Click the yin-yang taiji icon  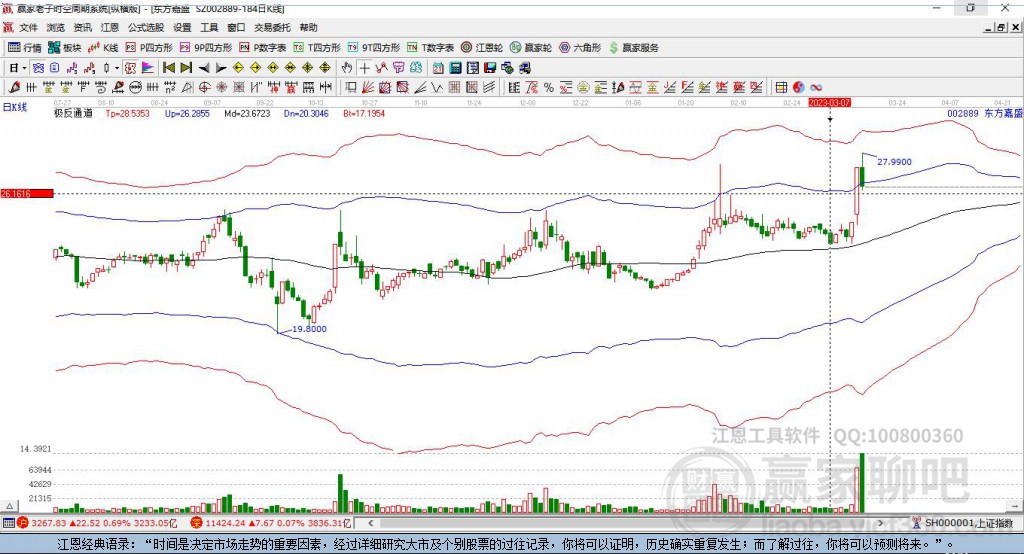coord(799,87)
